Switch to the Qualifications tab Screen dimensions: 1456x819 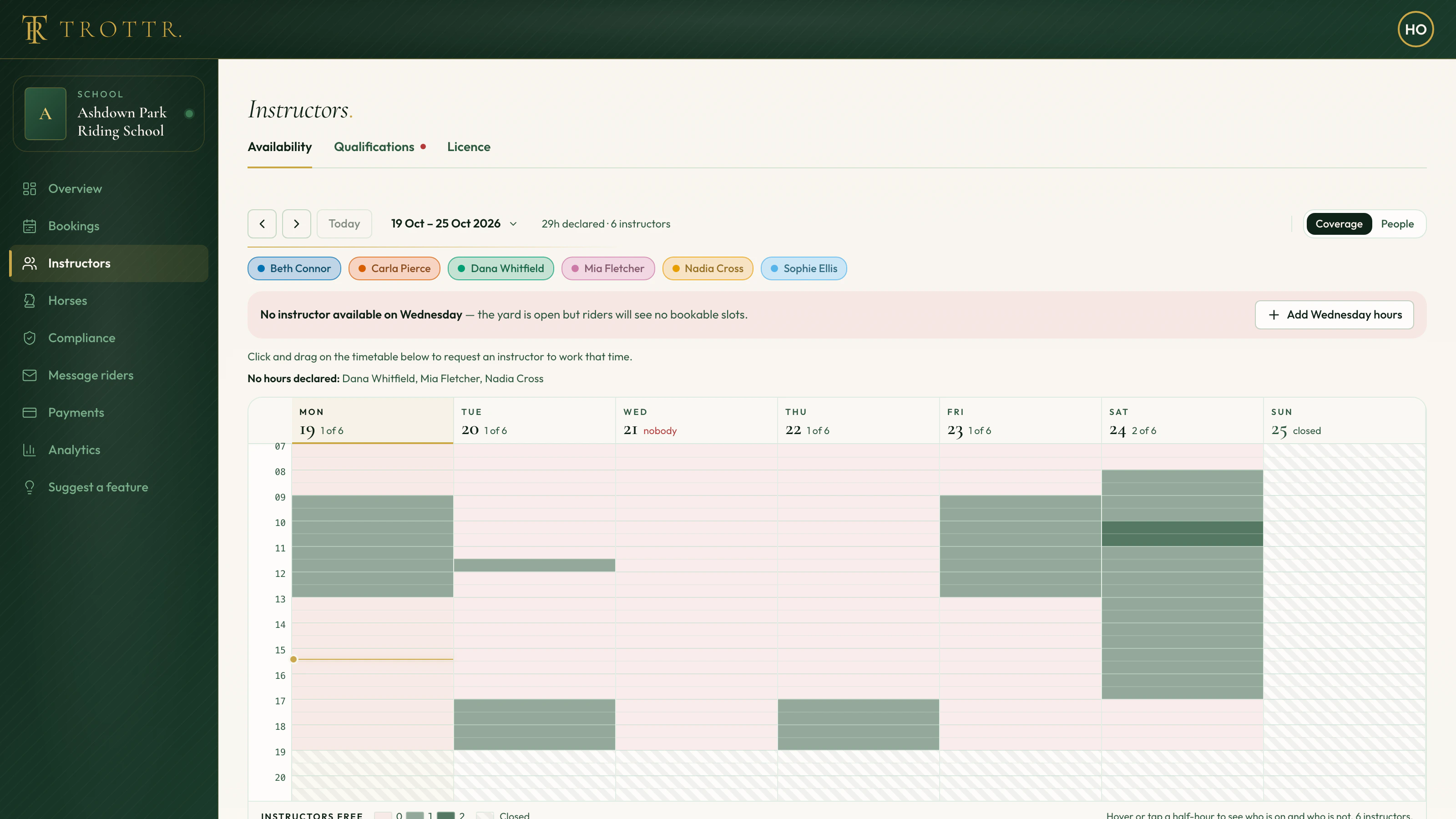pos(379,147)
